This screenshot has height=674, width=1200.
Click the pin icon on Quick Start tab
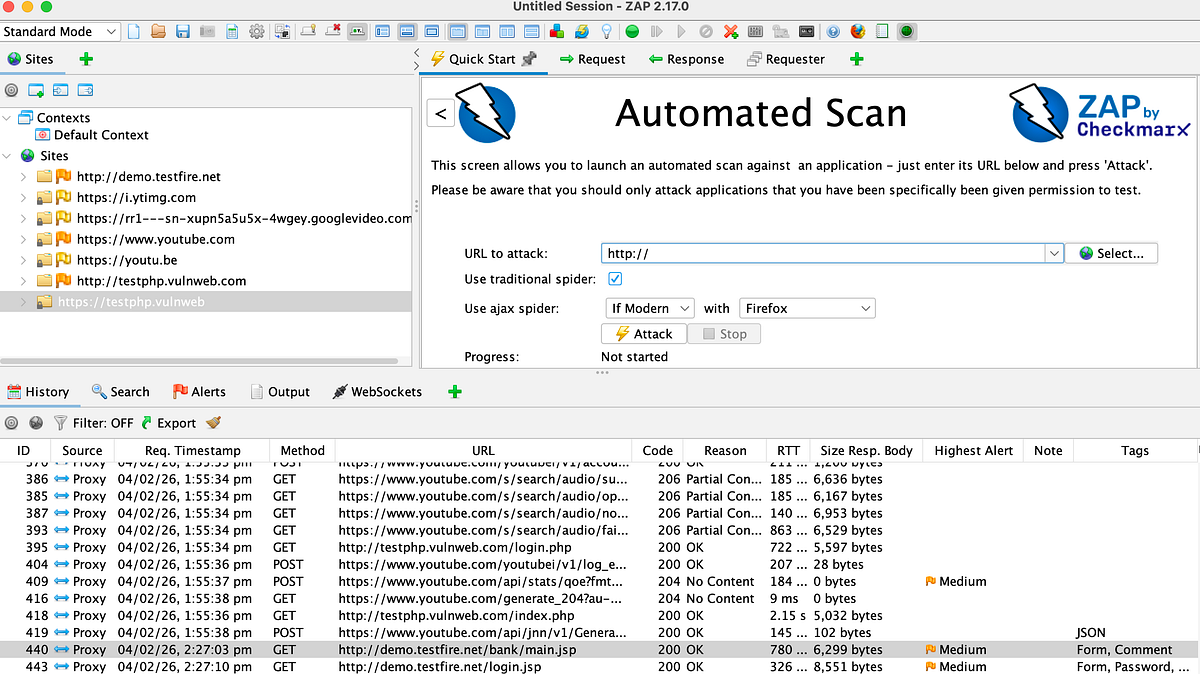point(529,58)
